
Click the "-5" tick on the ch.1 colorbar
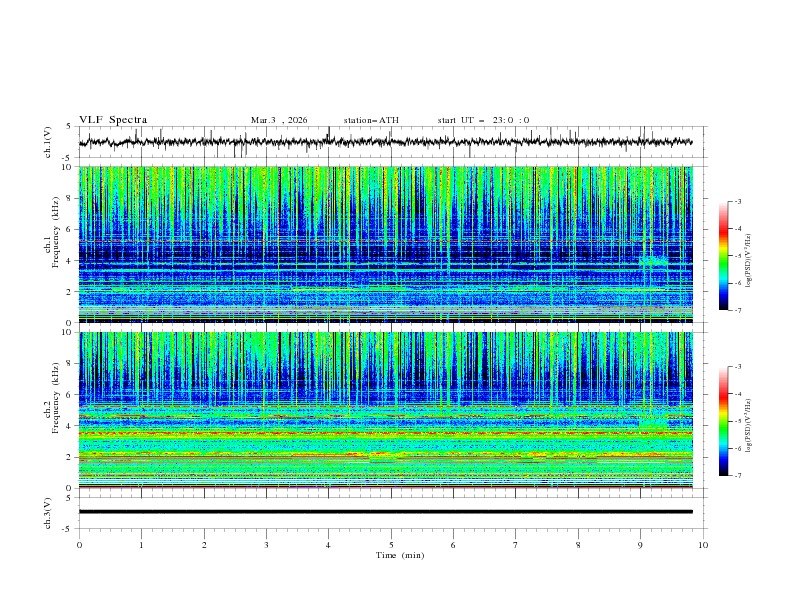click(x=737, y=256)
